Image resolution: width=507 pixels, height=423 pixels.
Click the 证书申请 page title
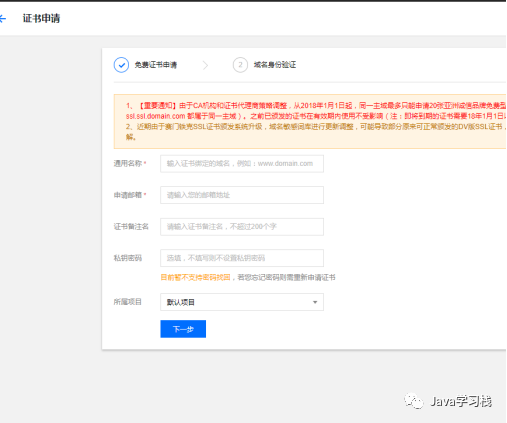[41, 18]
